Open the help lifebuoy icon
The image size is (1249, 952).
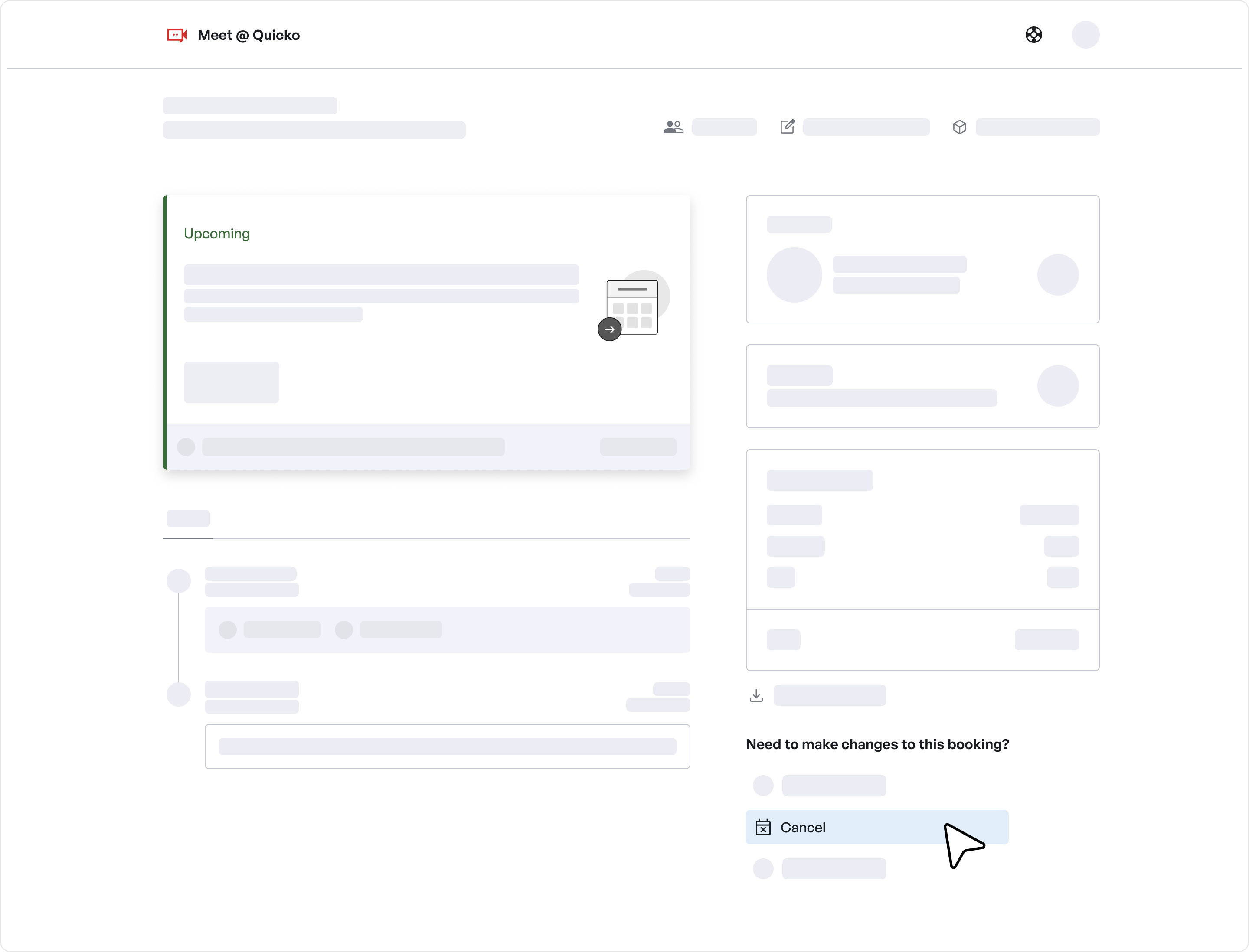(x=1033, y=35)
